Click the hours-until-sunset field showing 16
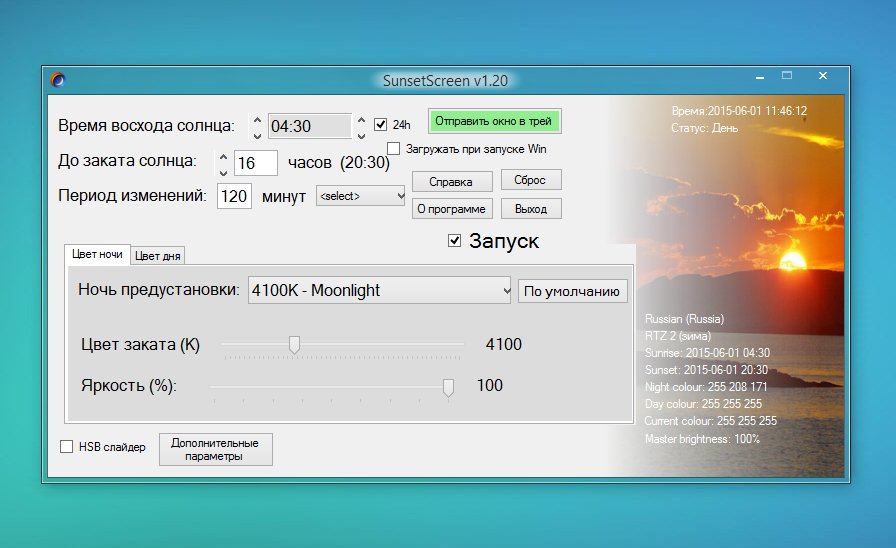 tap(256, 163)
